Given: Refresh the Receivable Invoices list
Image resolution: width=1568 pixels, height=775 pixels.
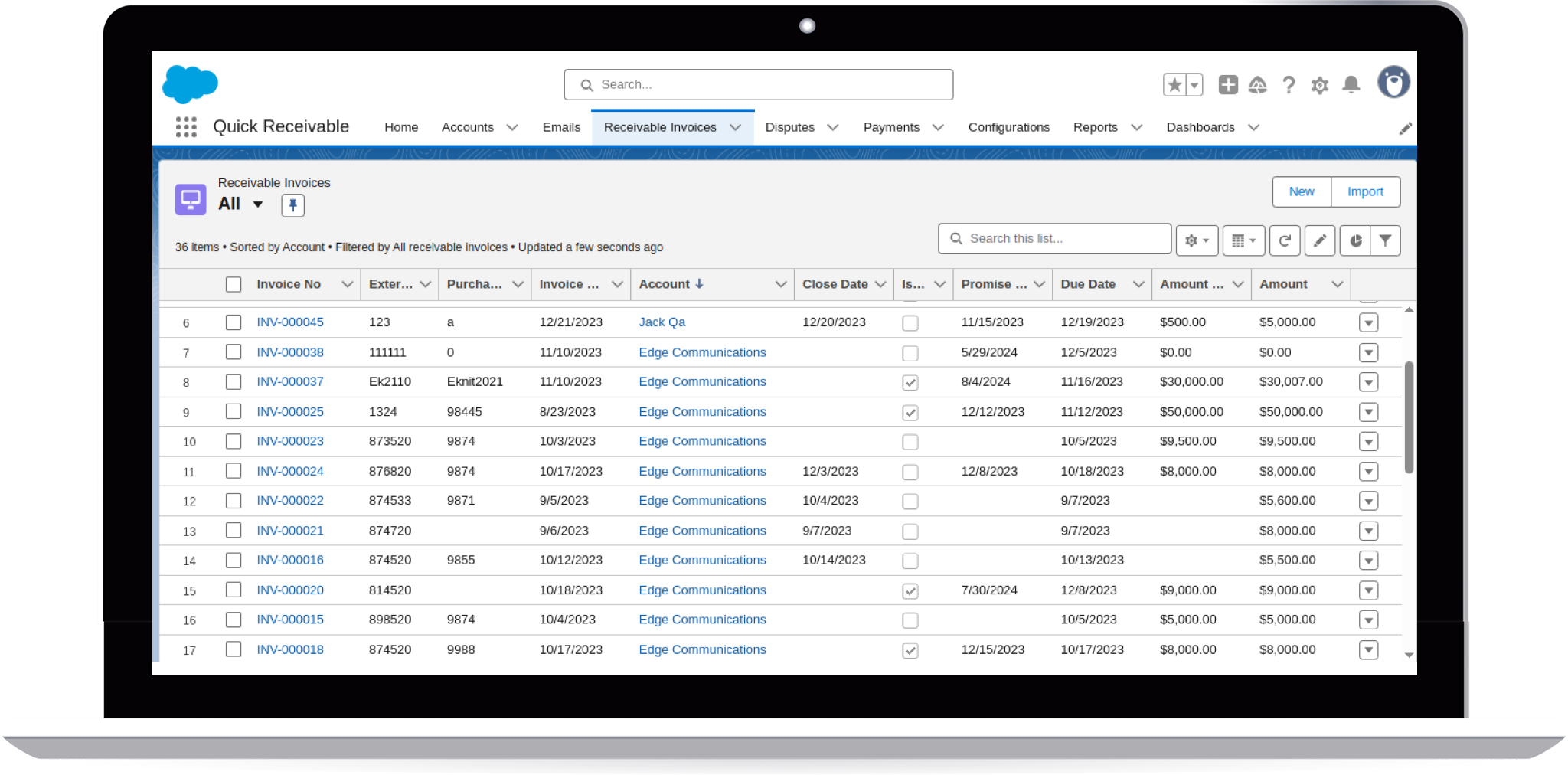Looking at the screenshot, I should (1286, 240).
